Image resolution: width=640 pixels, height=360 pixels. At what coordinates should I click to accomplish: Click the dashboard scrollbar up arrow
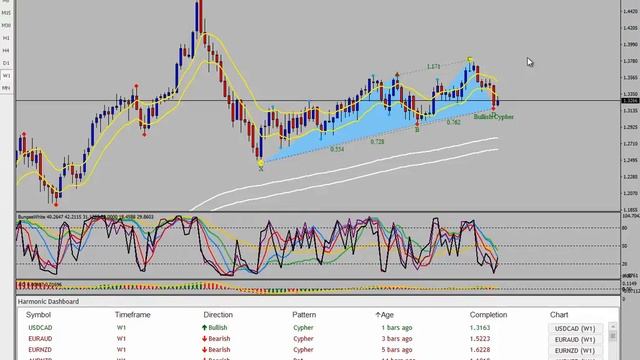[612, 327]
